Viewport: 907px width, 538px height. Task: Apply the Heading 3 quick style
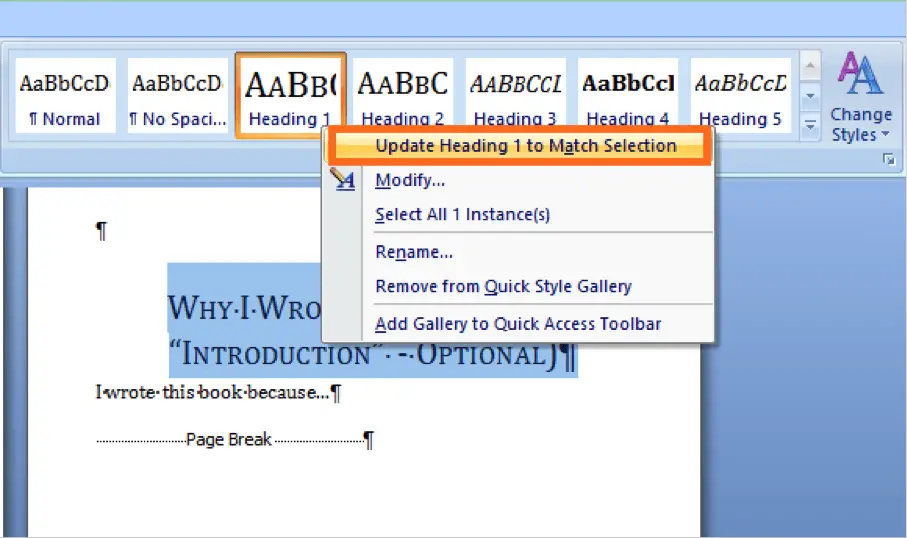(515, 93)
